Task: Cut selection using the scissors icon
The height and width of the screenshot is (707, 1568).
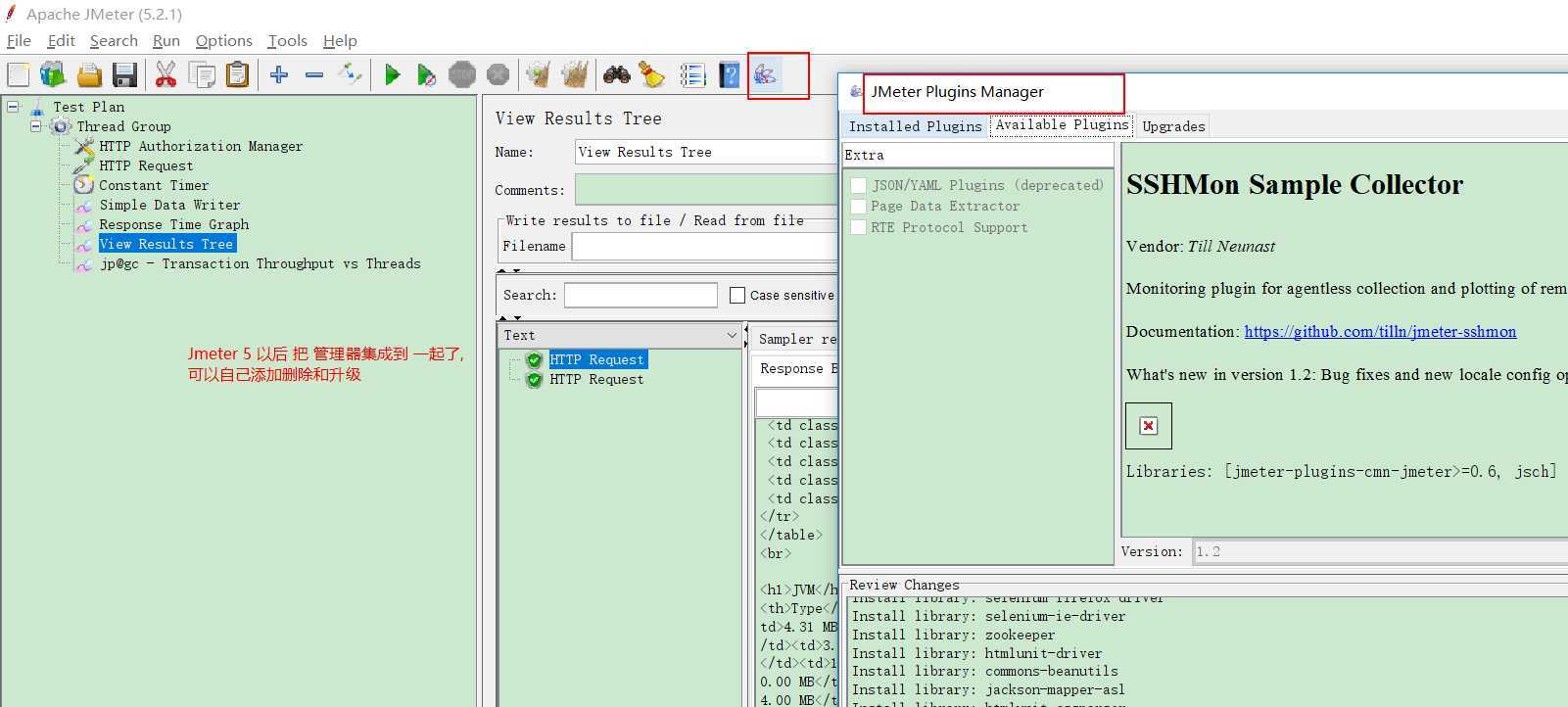Action: click(166, 74)
